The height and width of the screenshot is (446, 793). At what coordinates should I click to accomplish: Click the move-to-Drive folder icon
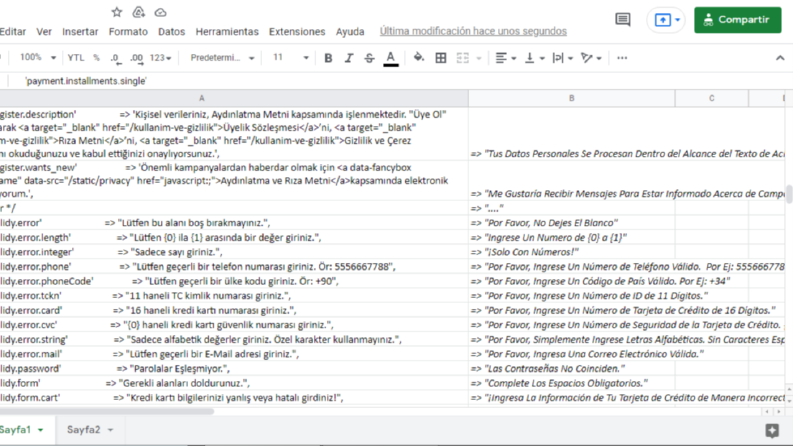click(139, 12)
